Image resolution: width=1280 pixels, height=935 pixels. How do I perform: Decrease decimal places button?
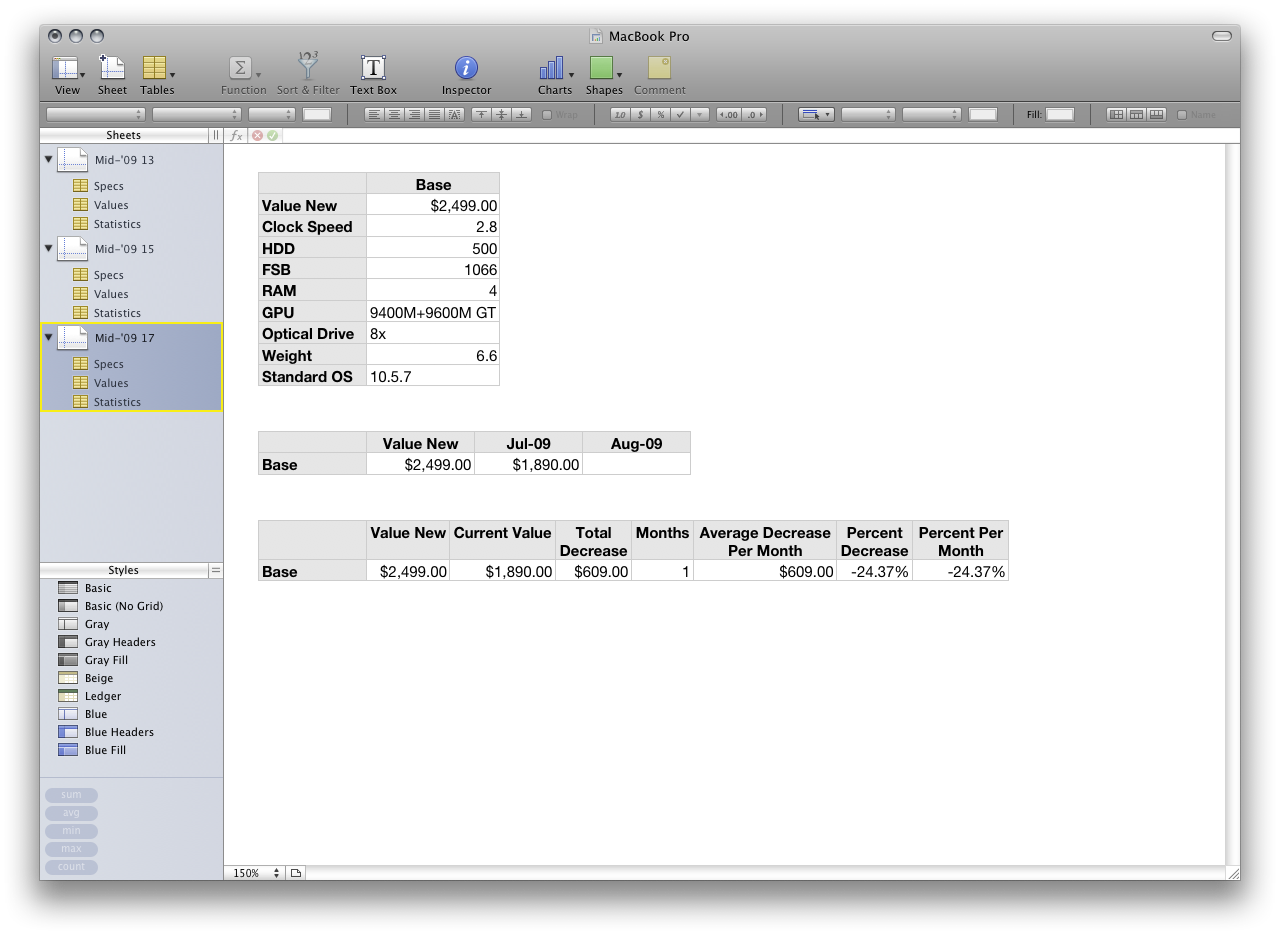point(730,115)
